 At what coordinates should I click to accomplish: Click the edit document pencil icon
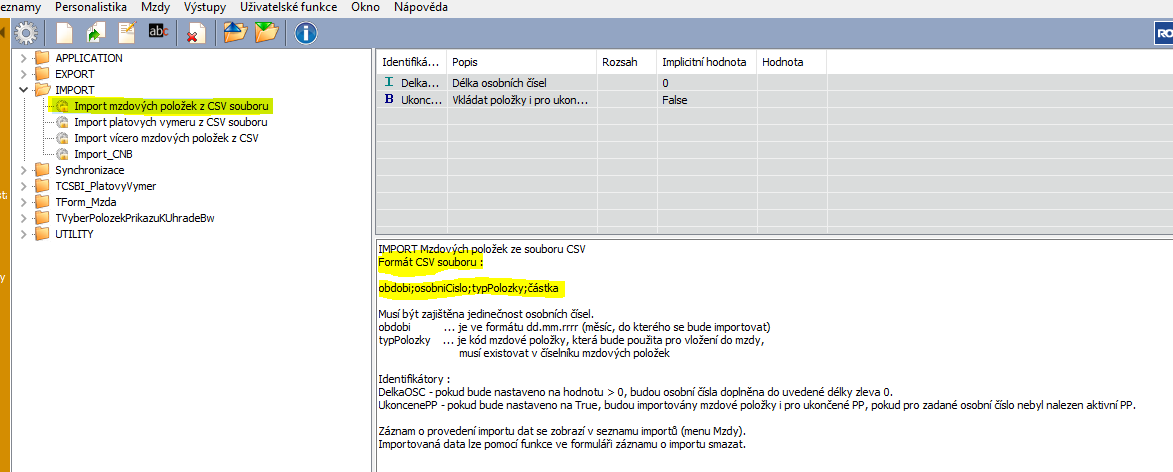point(127,33)
